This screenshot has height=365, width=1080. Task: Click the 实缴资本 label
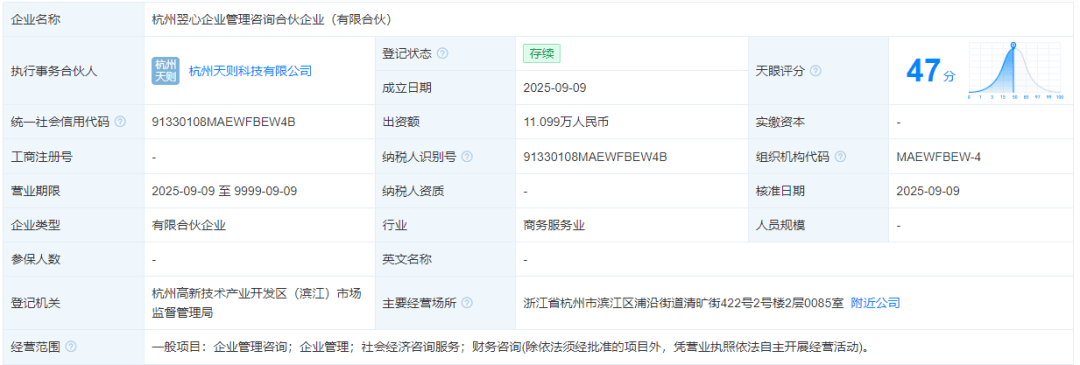tap(780, 122)
